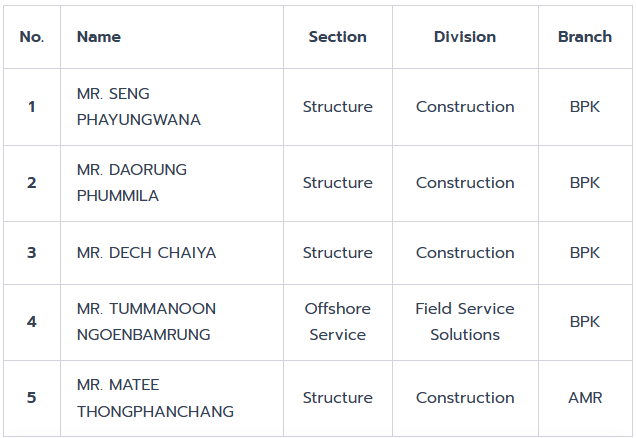Click the AMR branch cell
The width and height of the screenshot is (636, 438).
(x=585, y=398)
